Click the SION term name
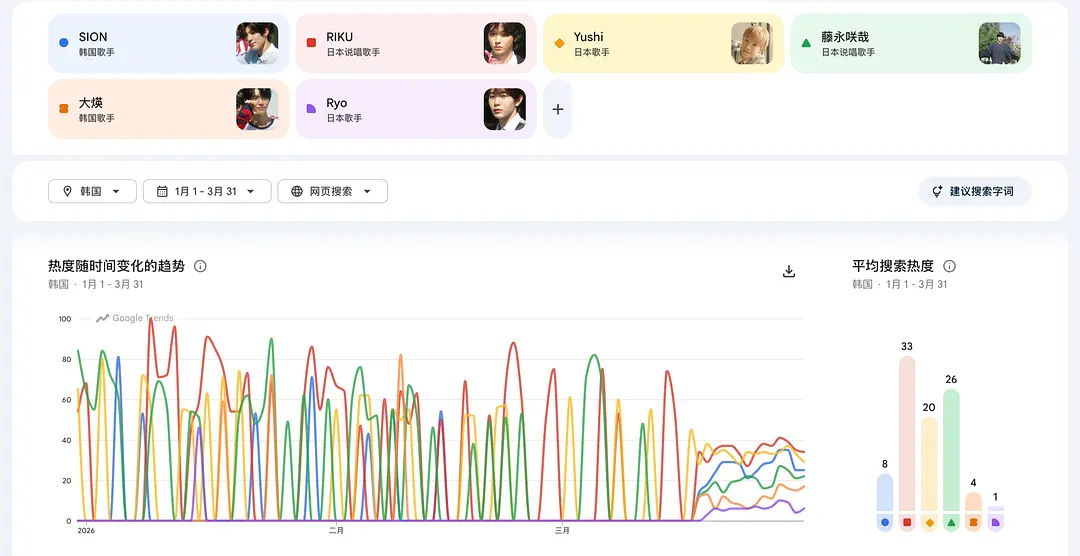 93,37
